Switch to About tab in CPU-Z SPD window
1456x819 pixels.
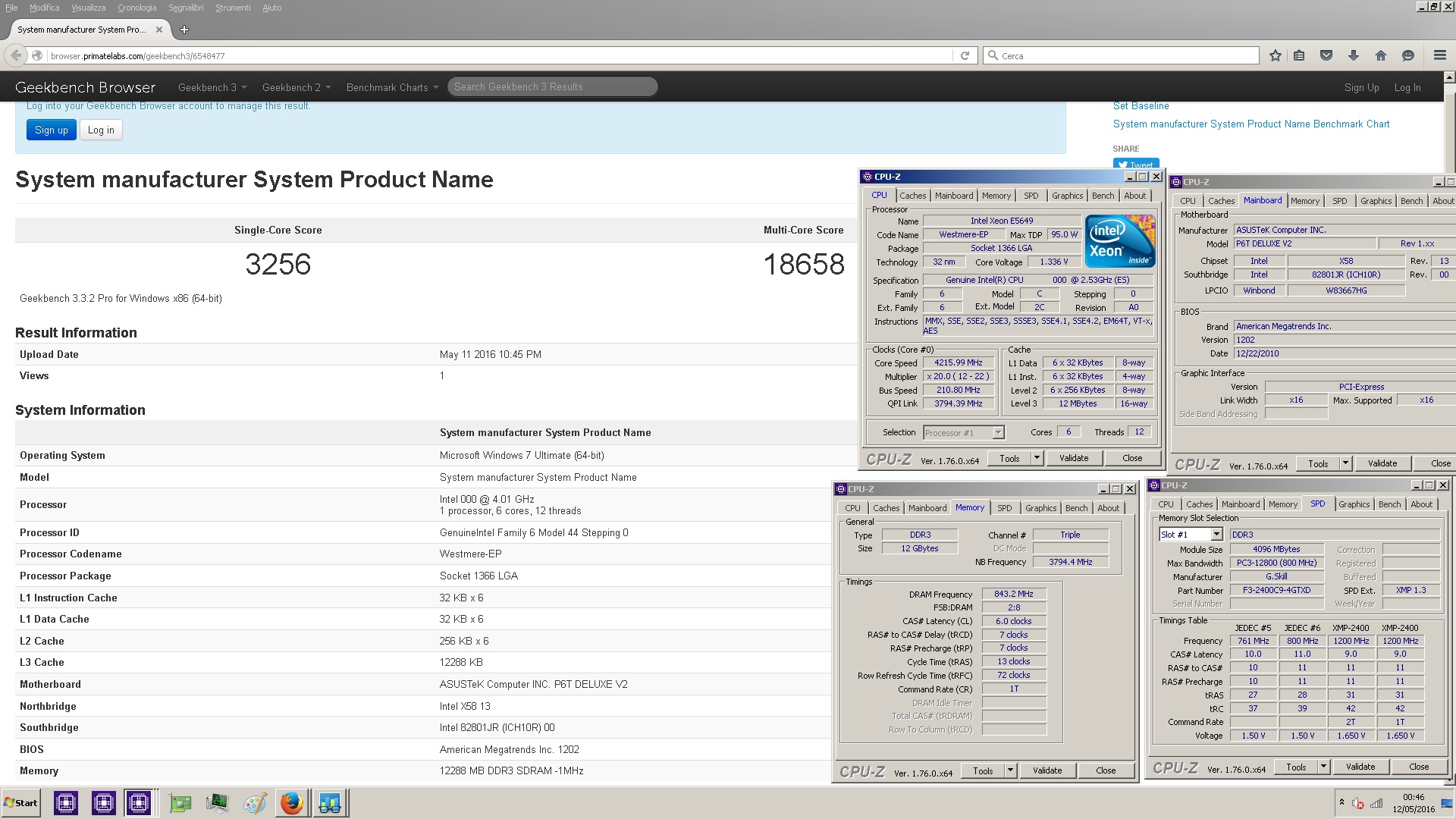(x=1422, y=504)
